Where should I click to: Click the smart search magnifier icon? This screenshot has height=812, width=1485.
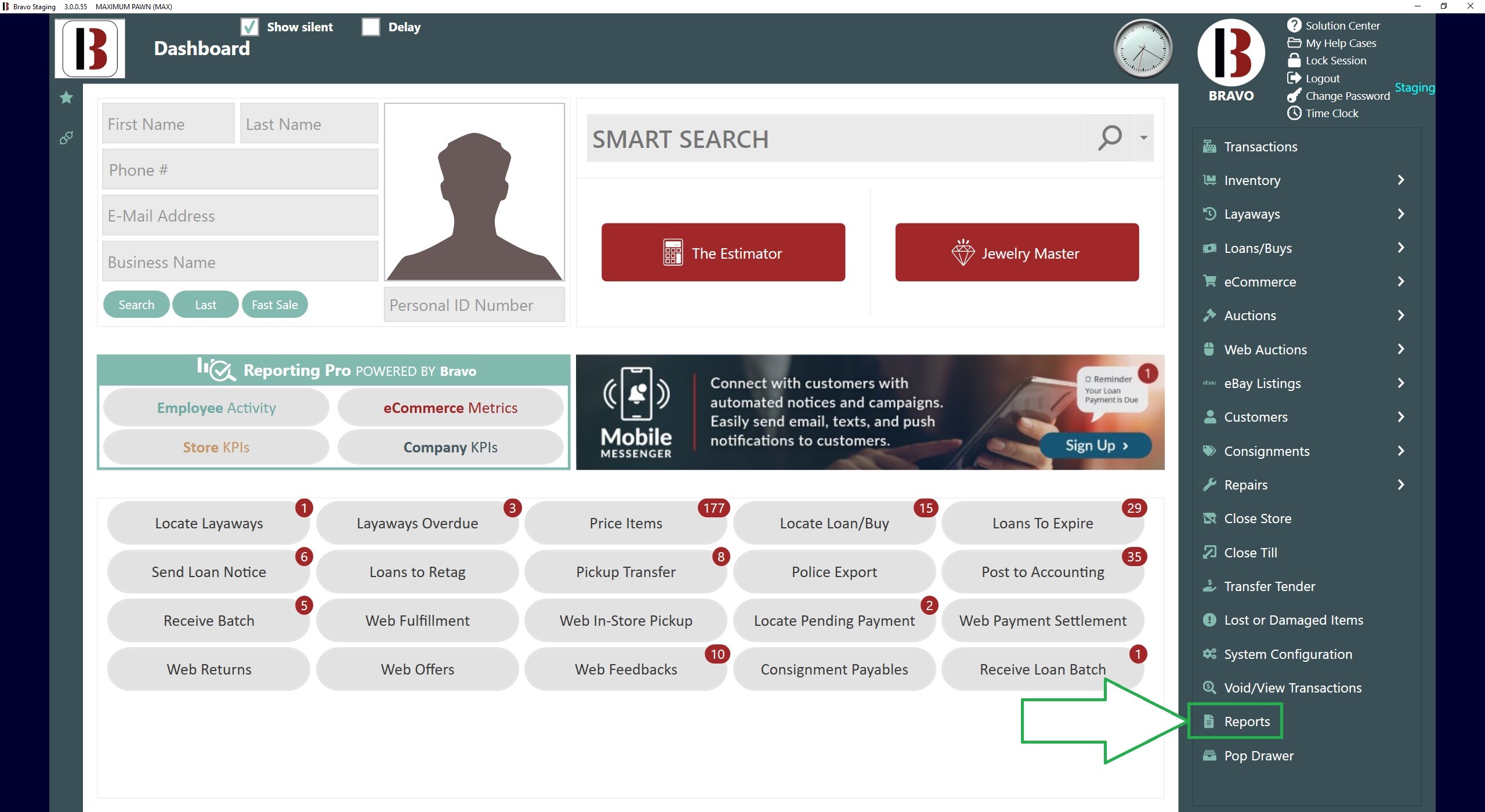[x=1110, y=138]
